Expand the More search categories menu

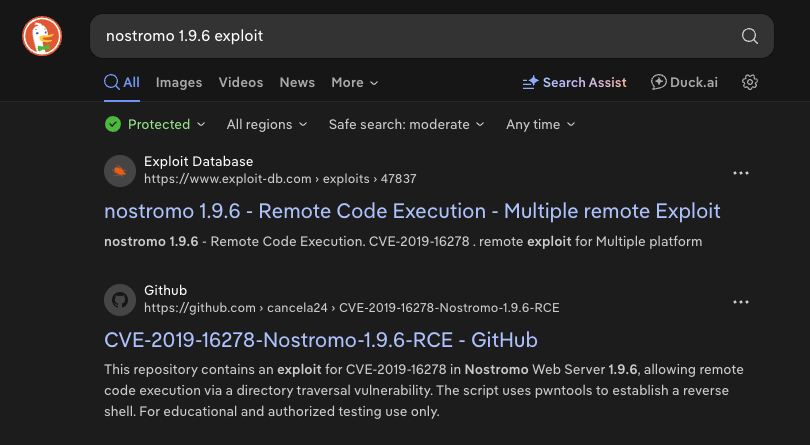pos(354,82)
